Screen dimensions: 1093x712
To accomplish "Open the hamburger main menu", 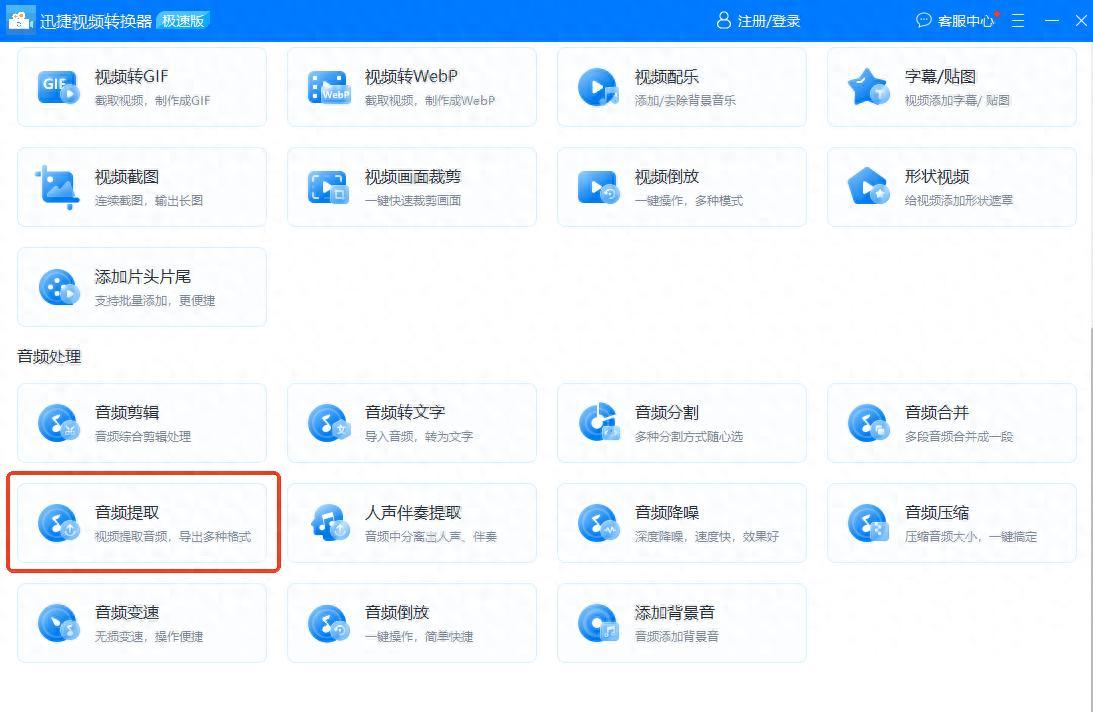I will [1018, 21].
